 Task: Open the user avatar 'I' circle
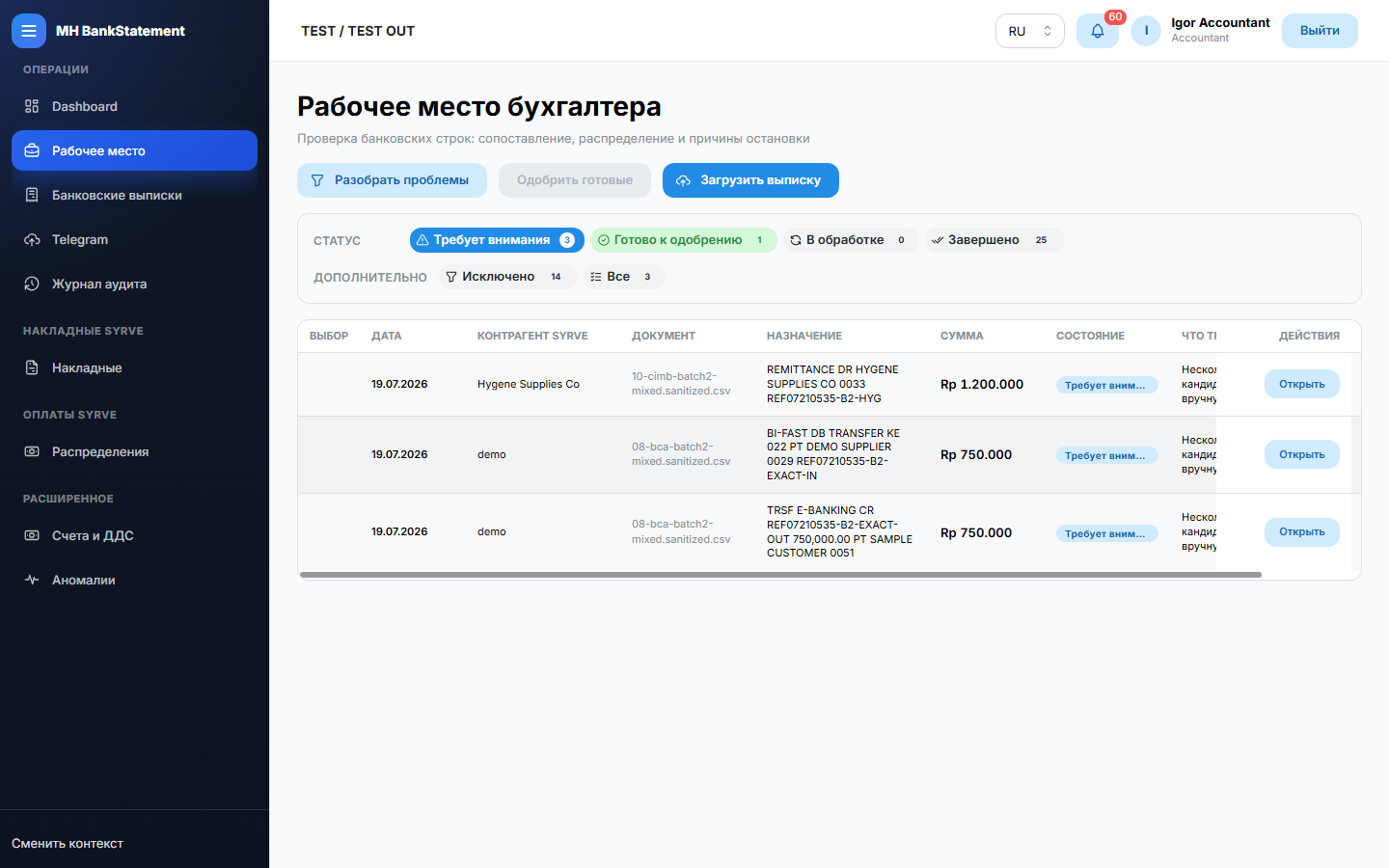1146,31
